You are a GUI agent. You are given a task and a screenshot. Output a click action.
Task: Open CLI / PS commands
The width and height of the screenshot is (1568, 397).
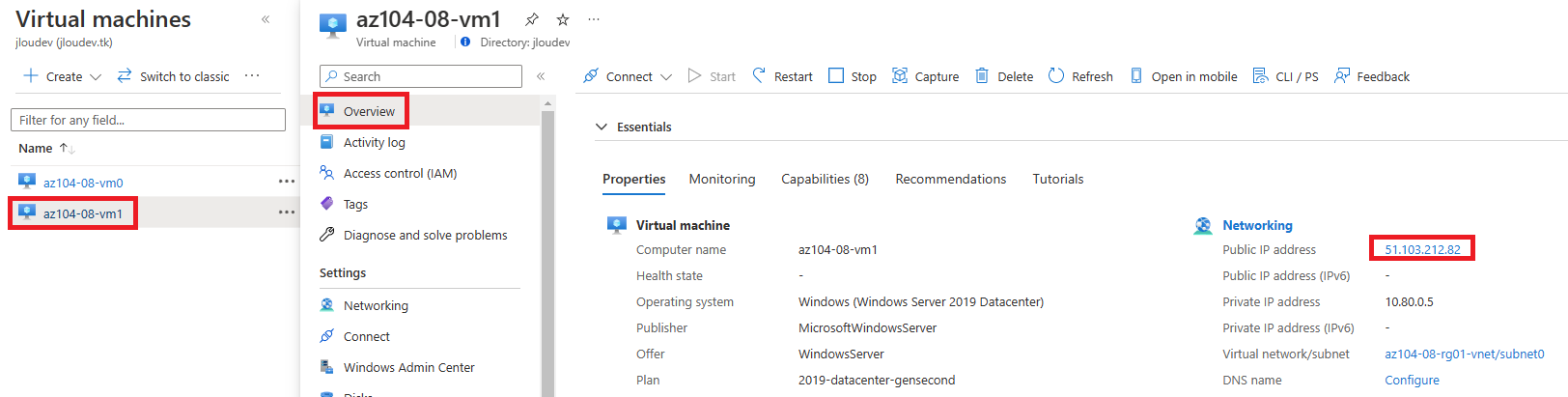tap(1285, 76)
